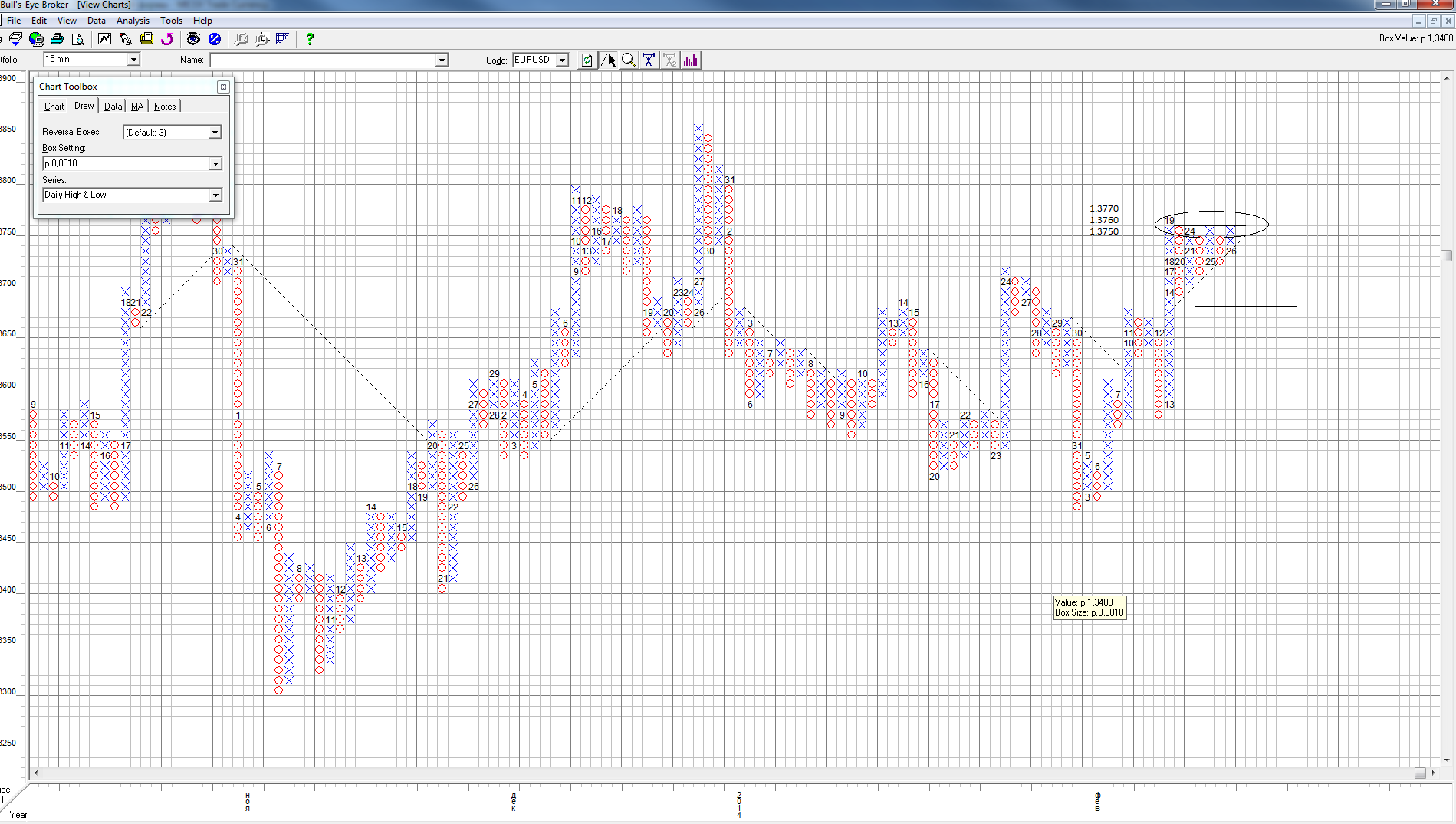This screenshot has height=824, width=1456.
Task: Click the blue percent circle icon
Action: tap(215, 39)
